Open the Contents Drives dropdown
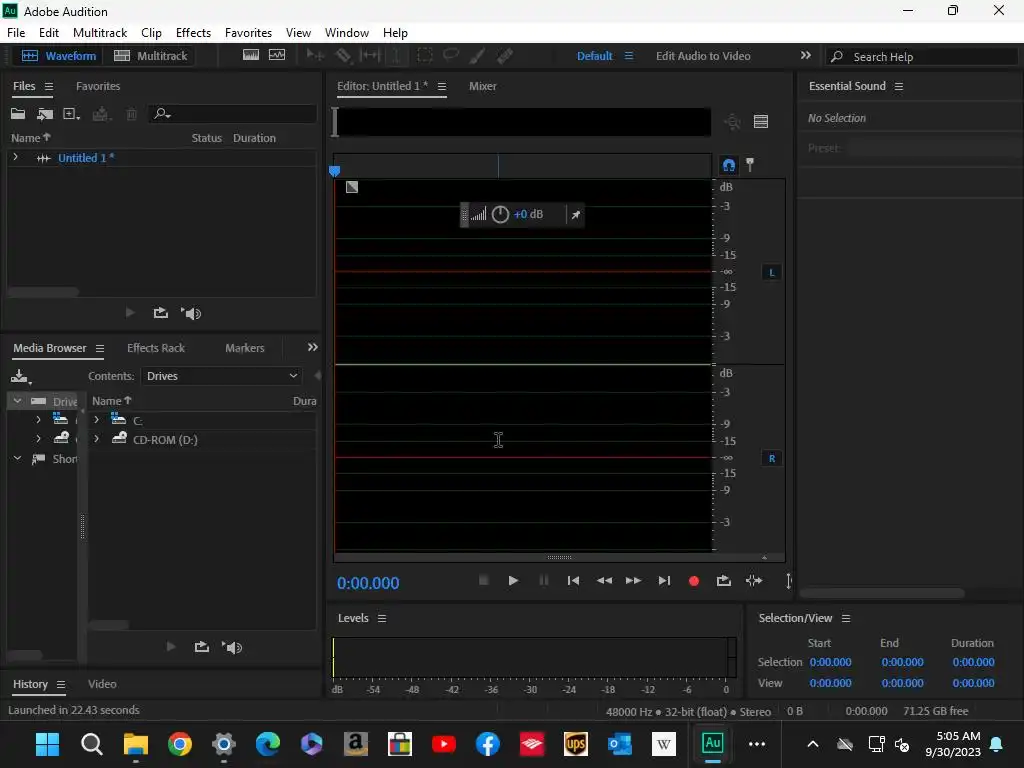This screenshot has width=1024, height=768. [x=221, y=376]
